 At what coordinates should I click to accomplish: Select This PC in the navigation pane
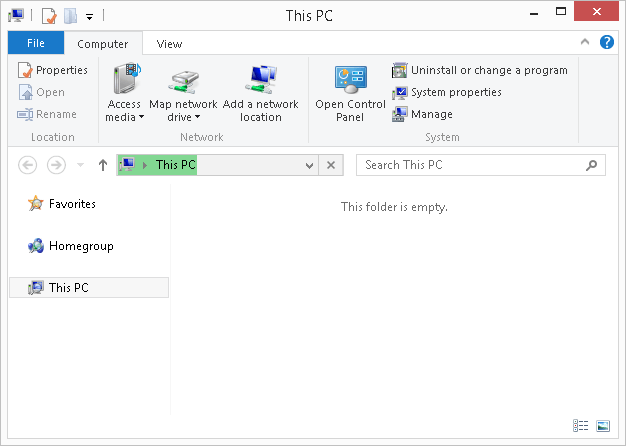89,287
